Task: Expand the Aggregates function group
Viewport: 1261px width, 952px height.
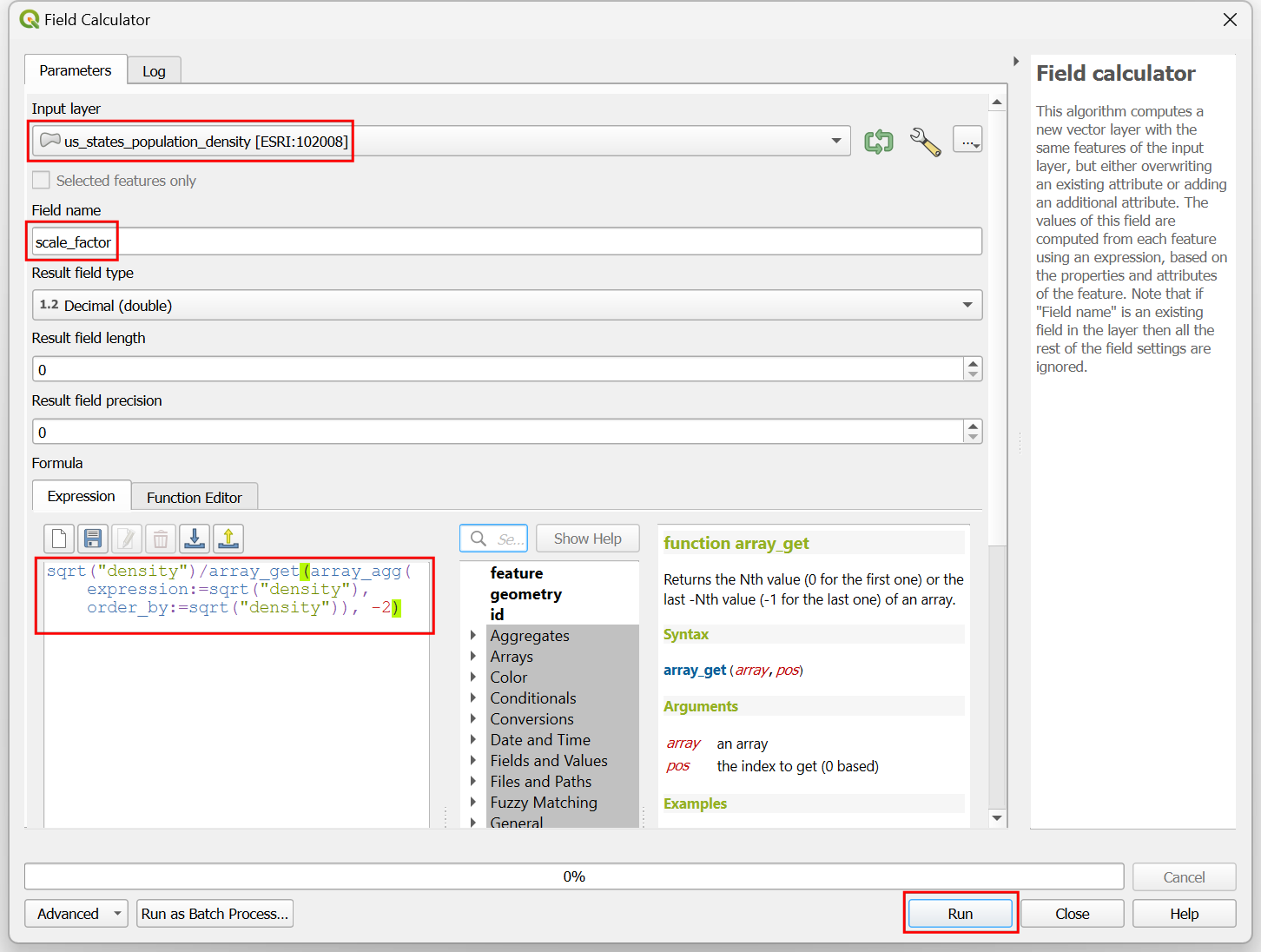Action: (473, 636)
